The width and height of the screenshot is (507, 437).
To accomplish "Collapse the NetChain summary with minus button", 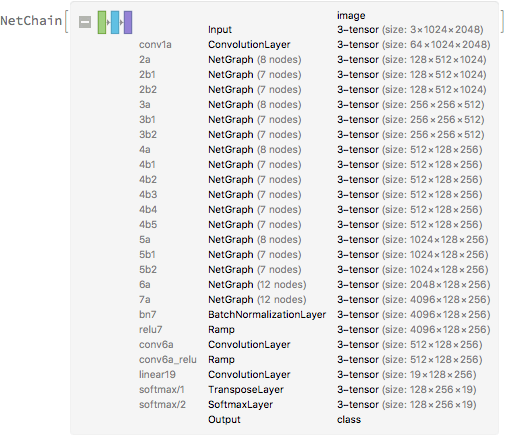I will click(x=85, y=22).
